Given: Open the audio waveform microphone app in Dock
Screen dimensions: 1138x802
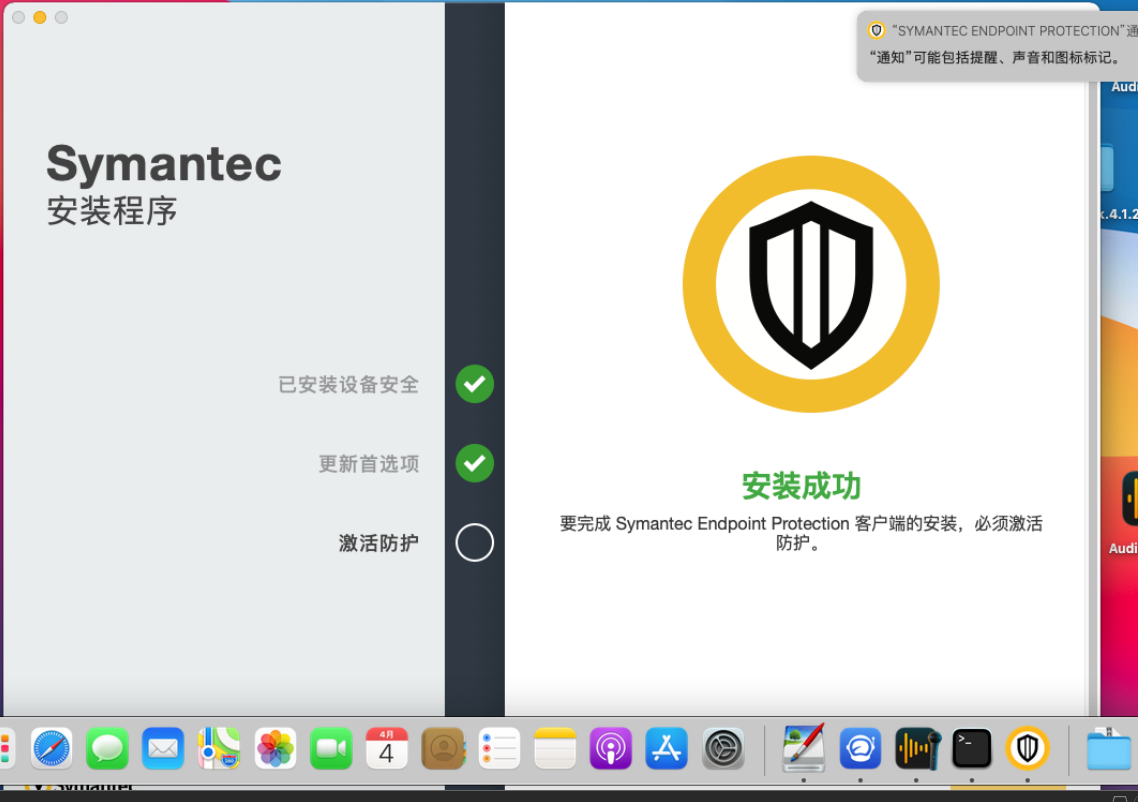Looking at the screenshot, I should (x=917, y=748).
